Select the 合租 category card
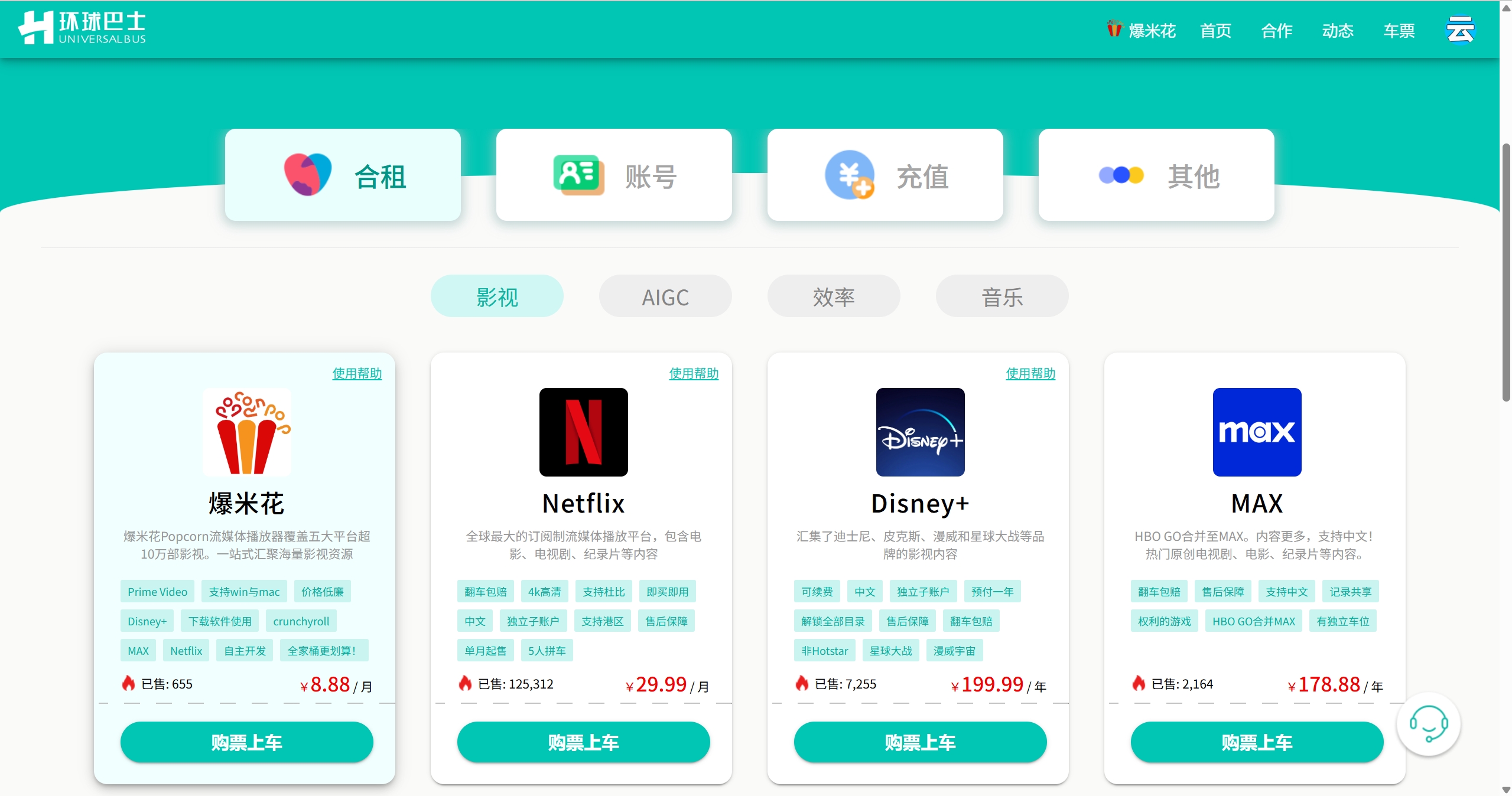Image resolution: width=1512 pixels, height=796 pixels. point(343,175)
